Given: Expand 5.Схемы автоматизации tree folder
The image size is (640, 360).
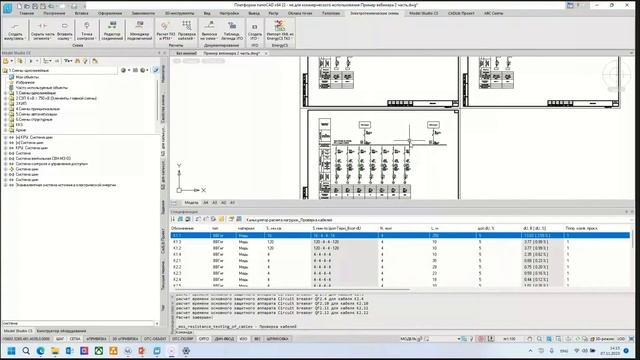Looking at the screenshot, I should [5, 114].
